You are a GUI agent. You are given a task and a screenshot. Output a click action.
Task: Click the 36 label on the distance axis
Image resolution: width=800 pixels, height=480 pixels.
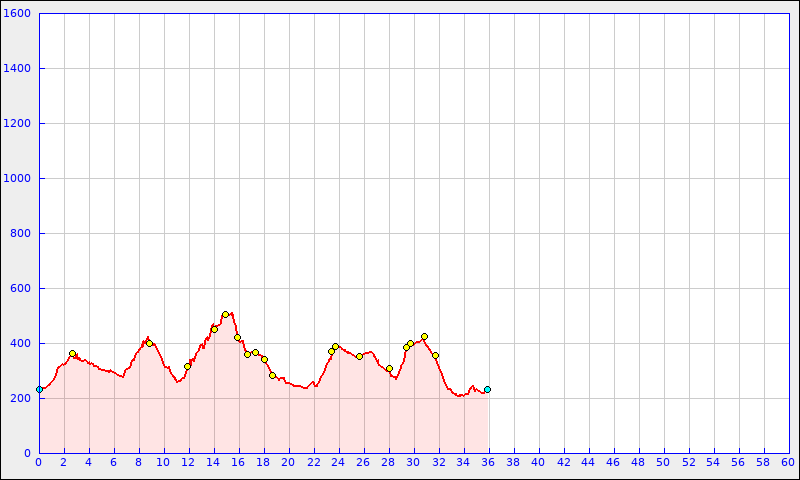pos(488,462)
